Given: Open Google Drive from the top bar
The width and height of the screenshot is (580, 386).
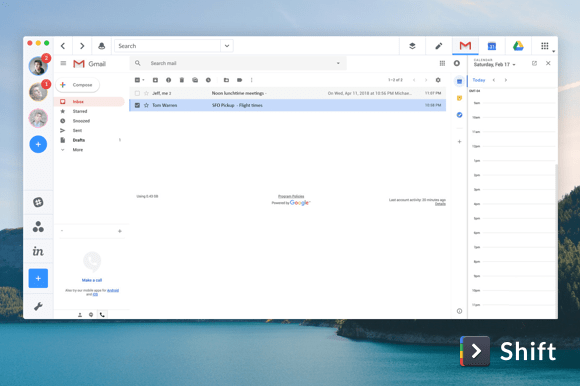Looking at the screenshot, I should click(518, 46).
